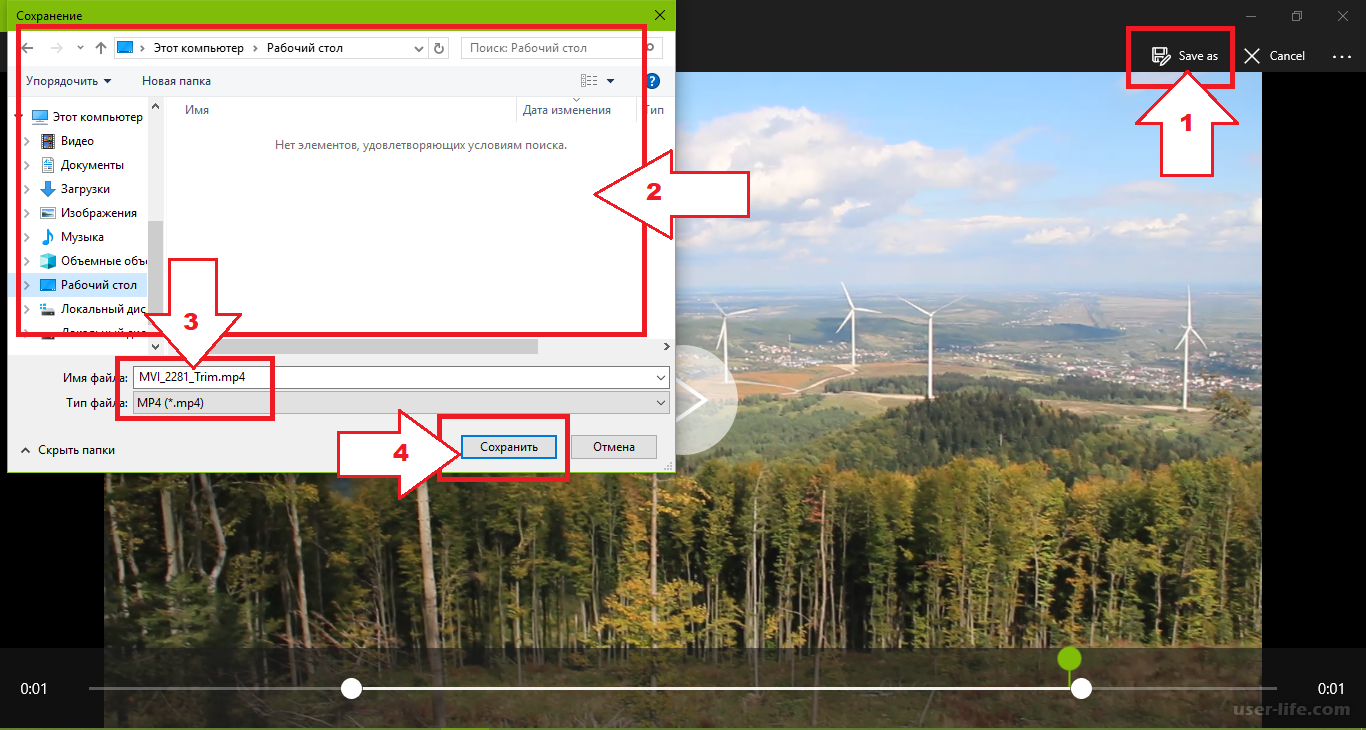This screenshot has height=730, width=1366.
Task: Go back with the dialog's back arrow
Action: coord(29,48)
